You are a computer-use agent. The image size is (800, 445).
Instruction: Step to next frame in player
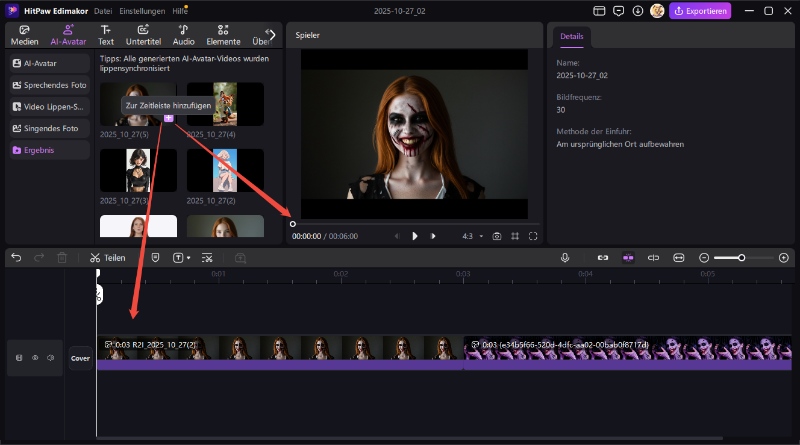coord(433,236)
